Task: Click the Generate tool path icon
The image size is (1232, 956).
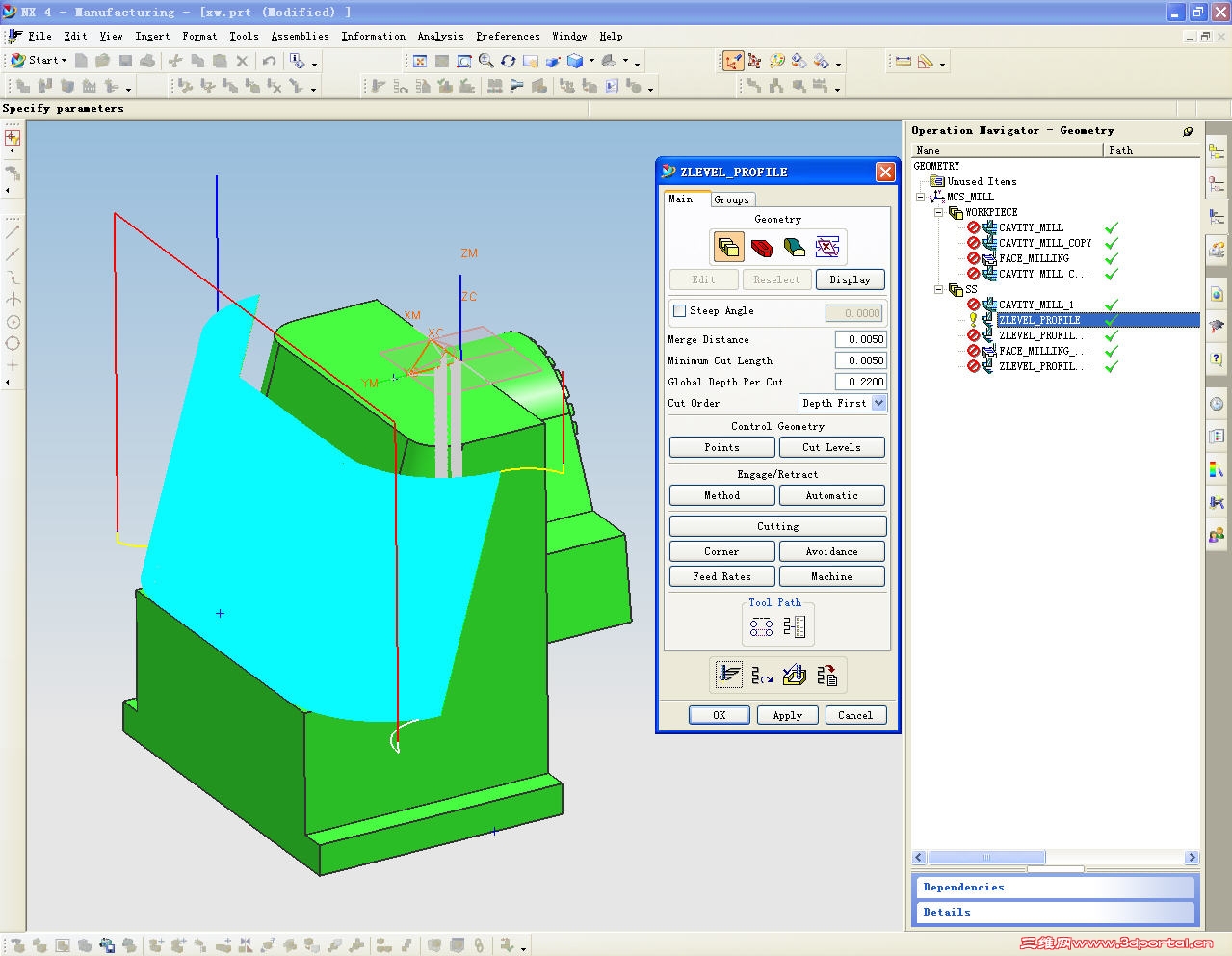Action: click(728, 675)
